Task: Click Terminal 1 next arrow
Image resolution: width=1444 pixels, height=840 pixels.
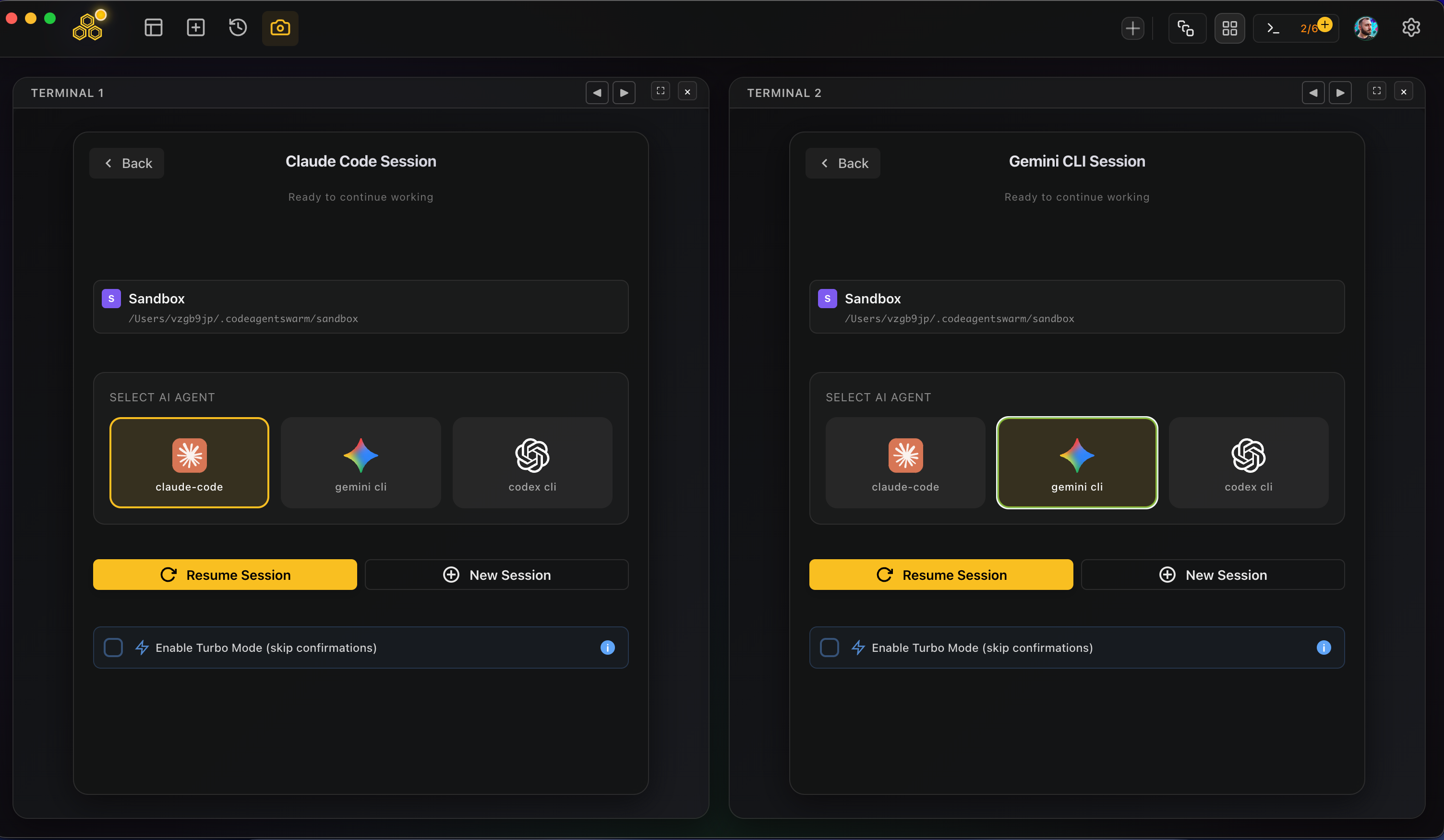Action: (x=624, y=93)
